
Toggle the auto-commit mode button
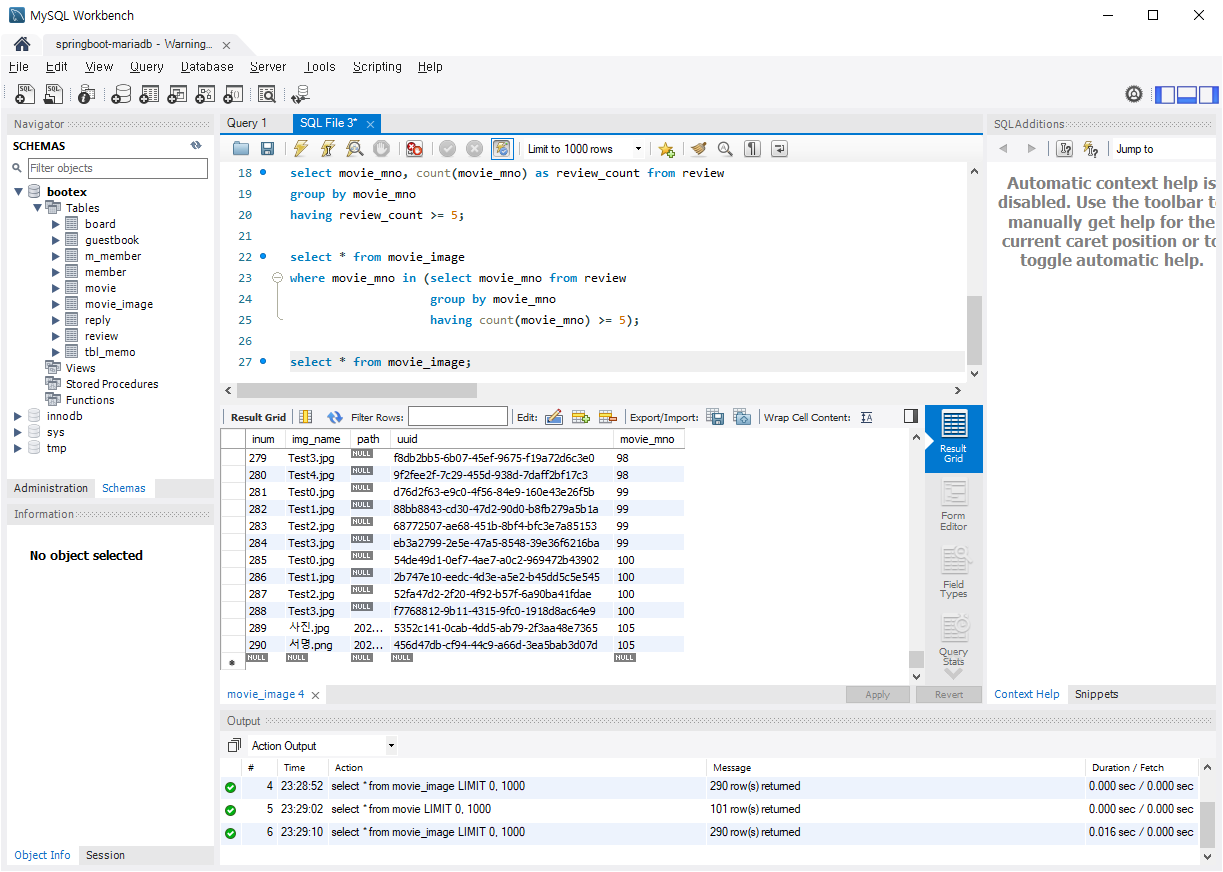tap(502, 149)
